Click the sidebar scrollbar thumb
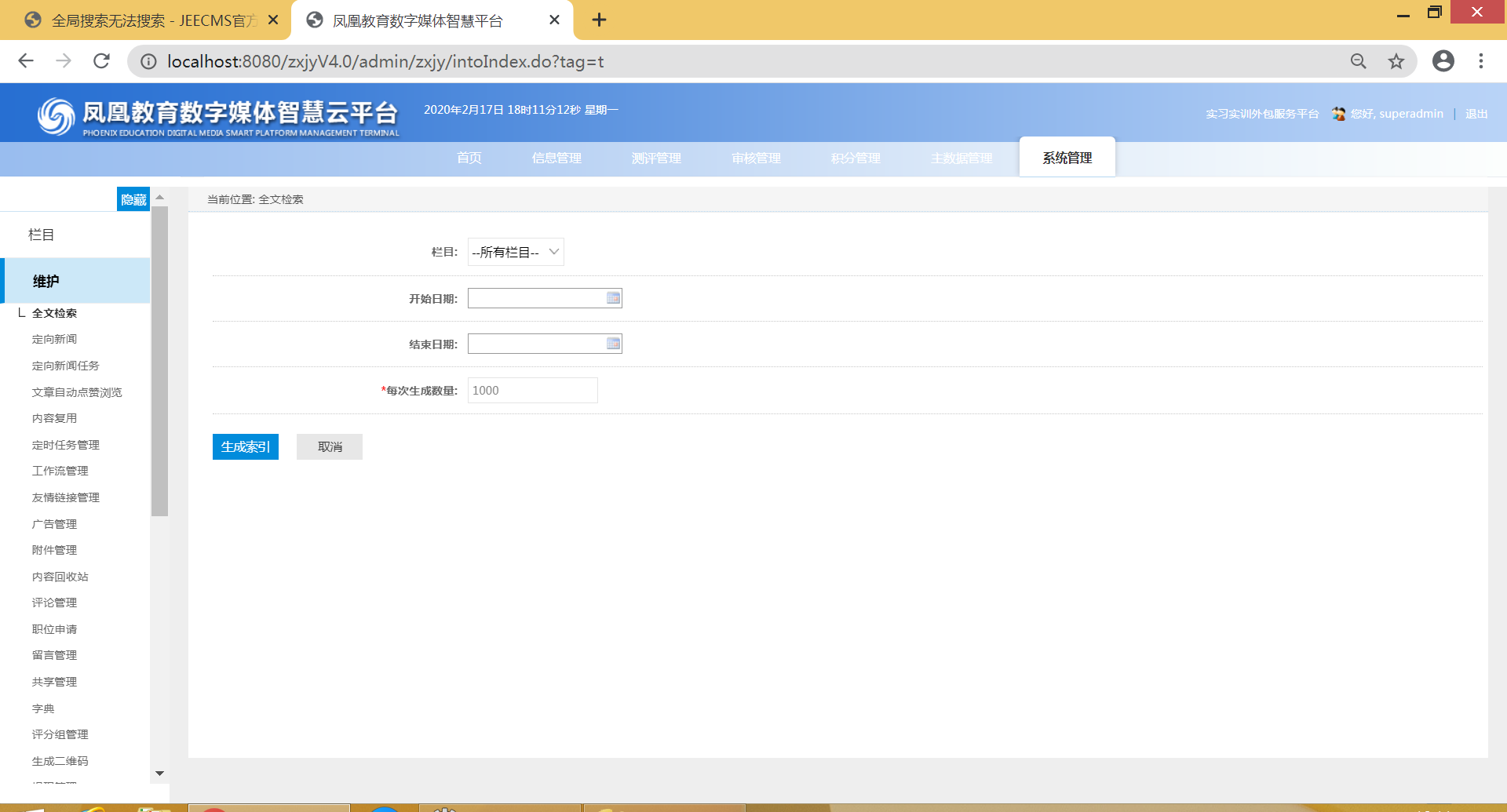This screenshot has height=812, width=1507. [160, 361]
